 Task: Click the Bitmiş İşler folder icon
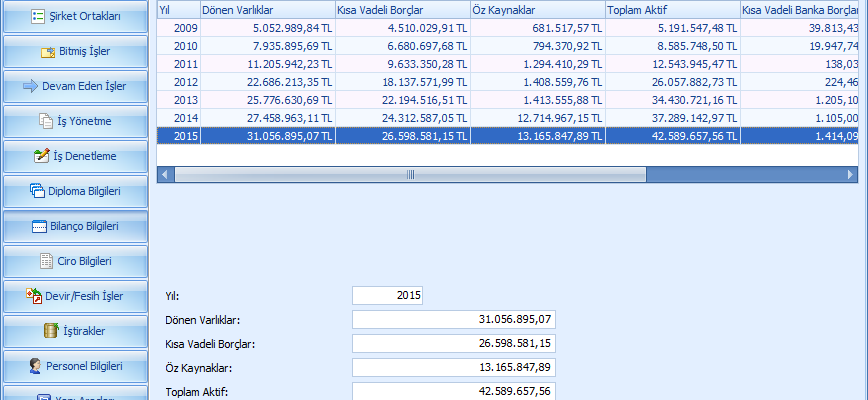click(49, 52)
